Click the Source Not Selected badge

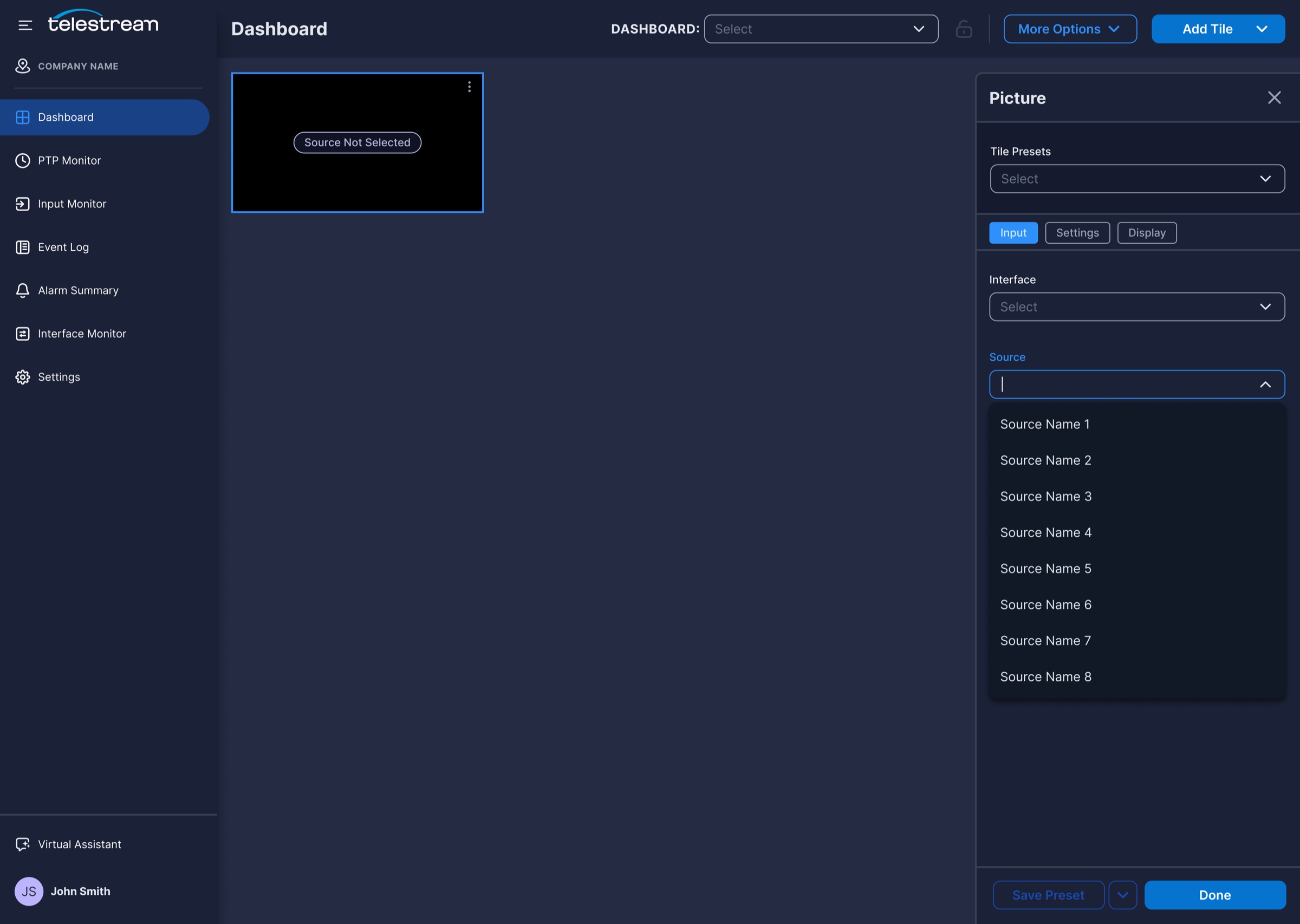(x=357, y=143)
